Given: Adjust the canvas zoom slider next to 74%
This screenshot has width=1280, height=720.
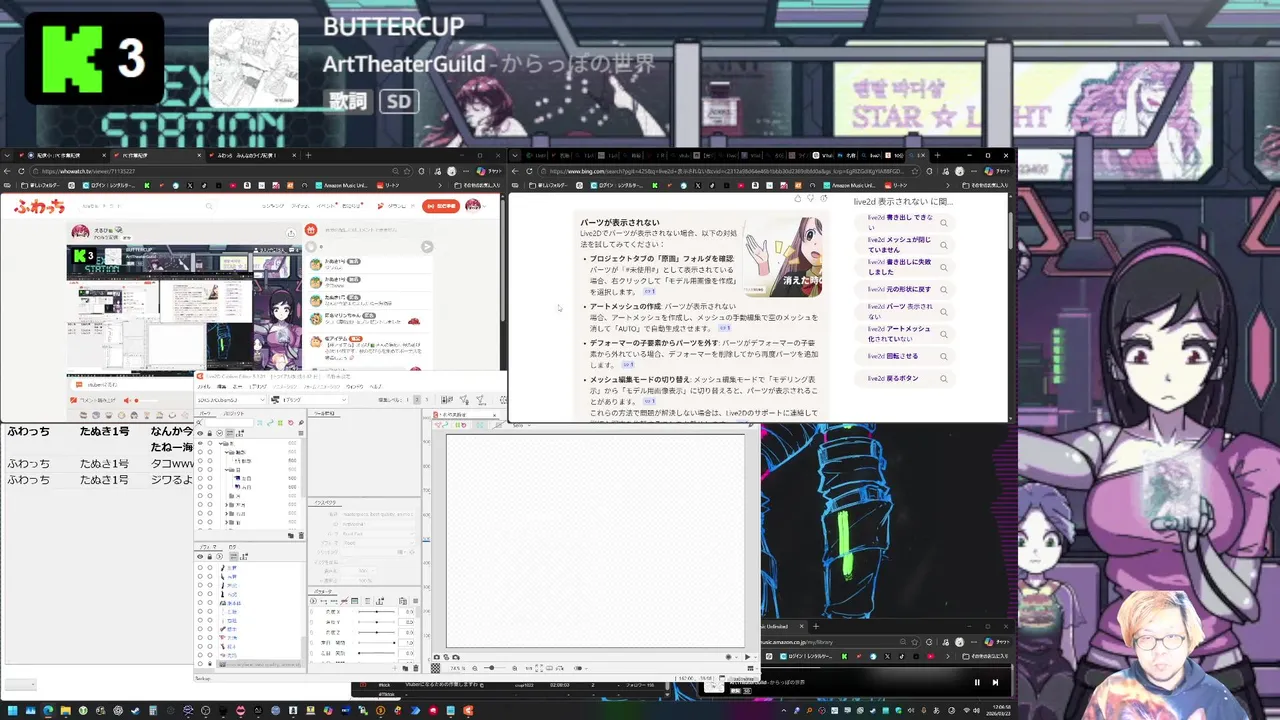Looking at the screenshot, I should tap(494, 667).
